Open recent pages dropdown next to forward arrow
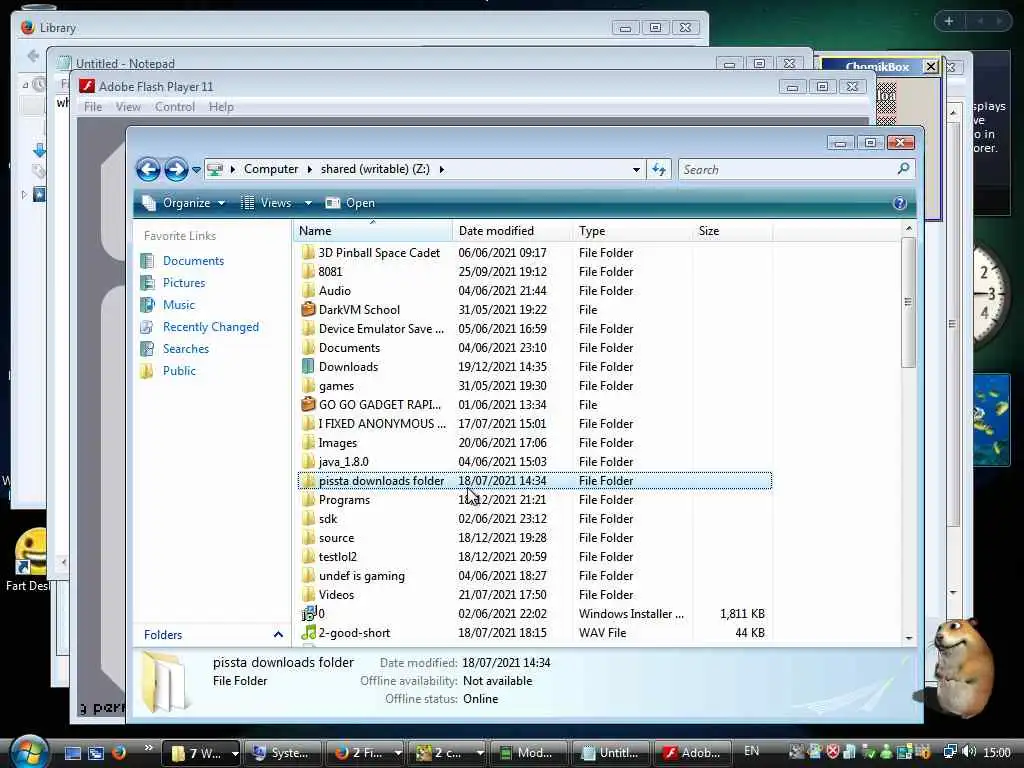This screenshot has height=768, width=1024. [x=196, y=170]
